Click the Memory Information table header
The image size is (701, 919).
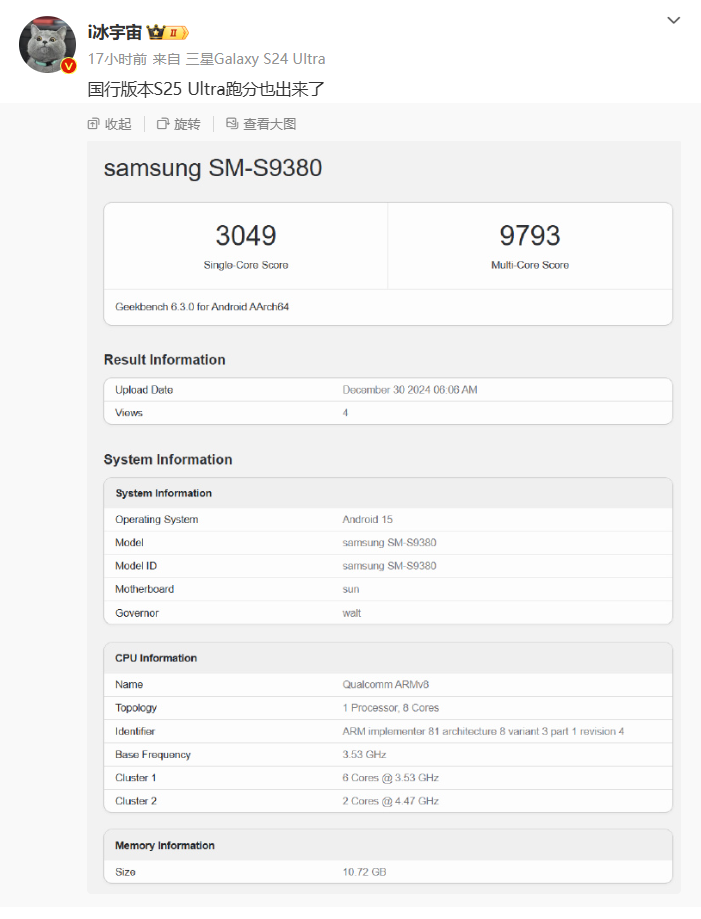tap(388, 845)
